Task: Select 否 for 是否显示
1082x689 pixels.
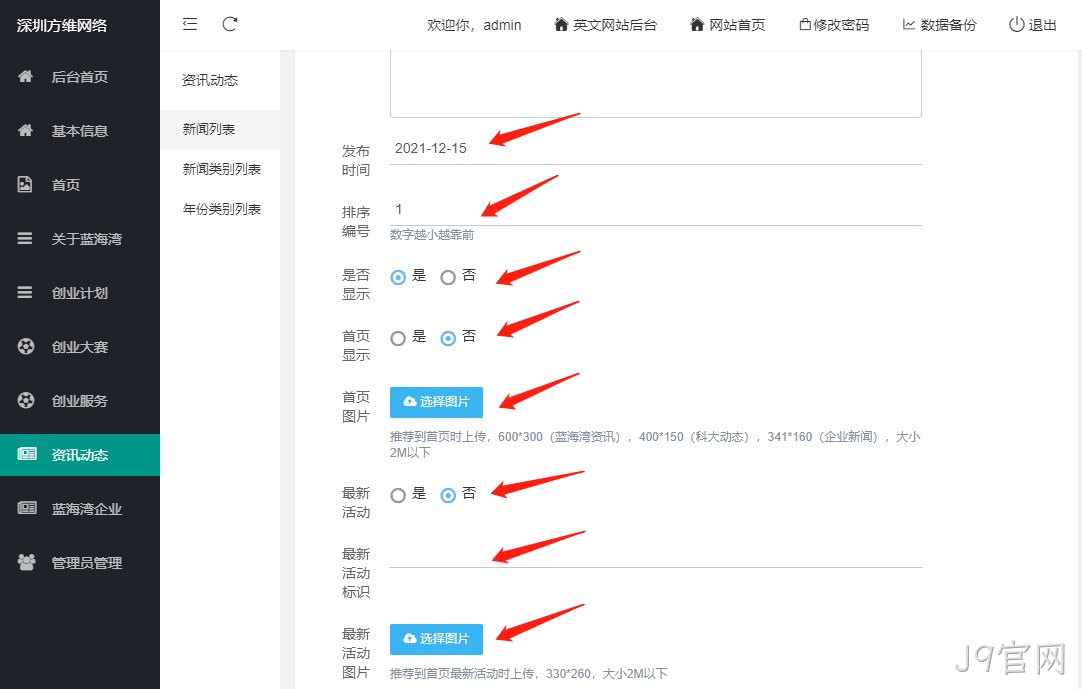Action: [x=448, y=278]
